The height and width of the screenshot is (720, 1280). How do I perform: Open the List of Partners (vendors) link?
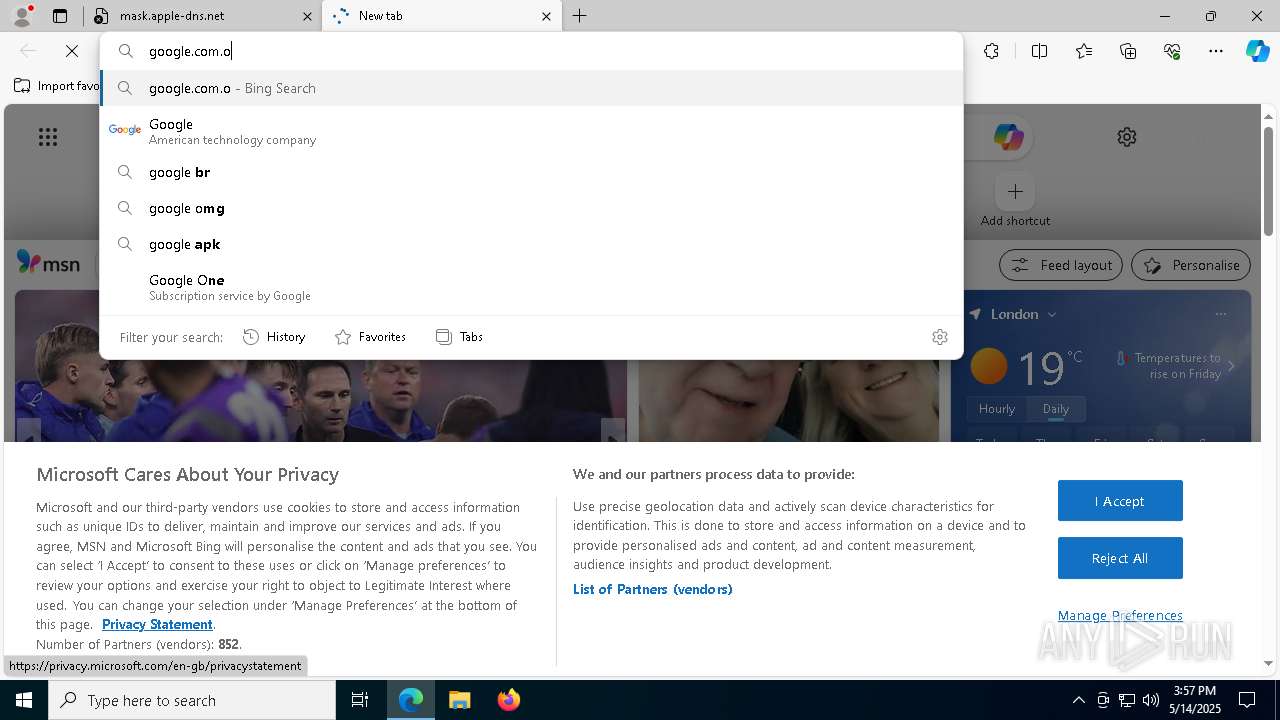653,589
